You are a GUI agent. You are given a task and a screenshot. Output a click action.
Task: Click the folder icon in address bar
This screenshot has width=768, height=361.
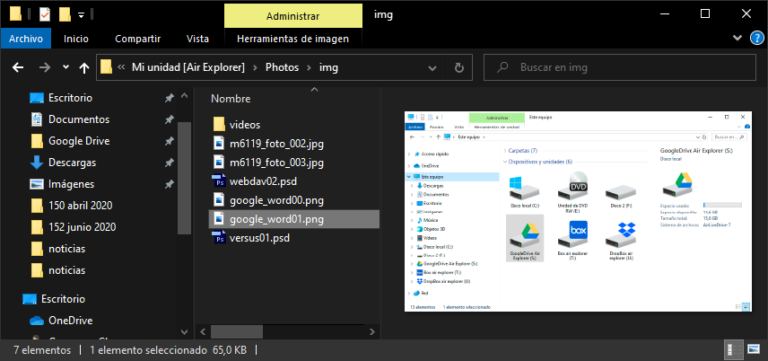pyautogui.click(x=106, y=67)
